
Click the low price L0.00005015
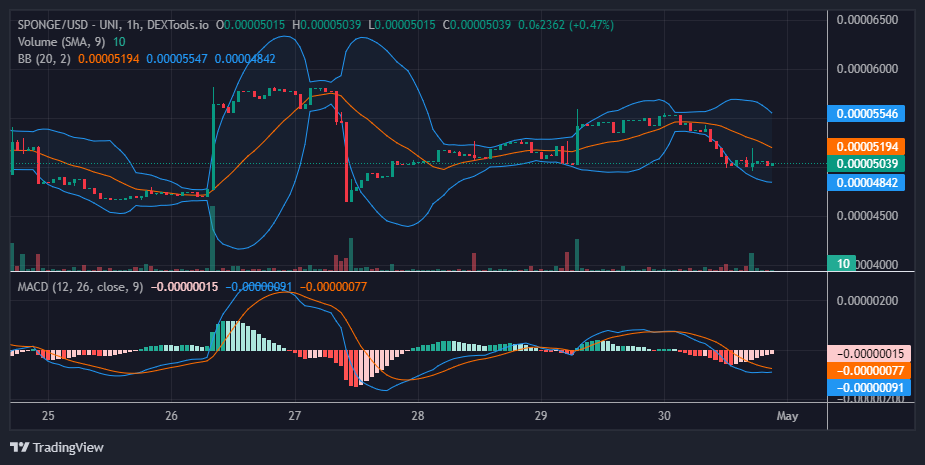click(x=402, y=25)
